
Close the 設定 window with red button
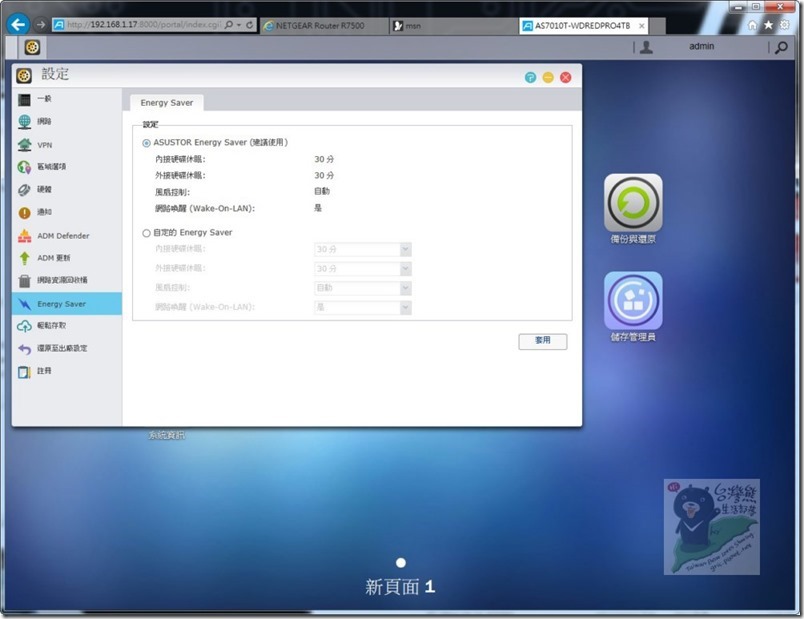566,77
